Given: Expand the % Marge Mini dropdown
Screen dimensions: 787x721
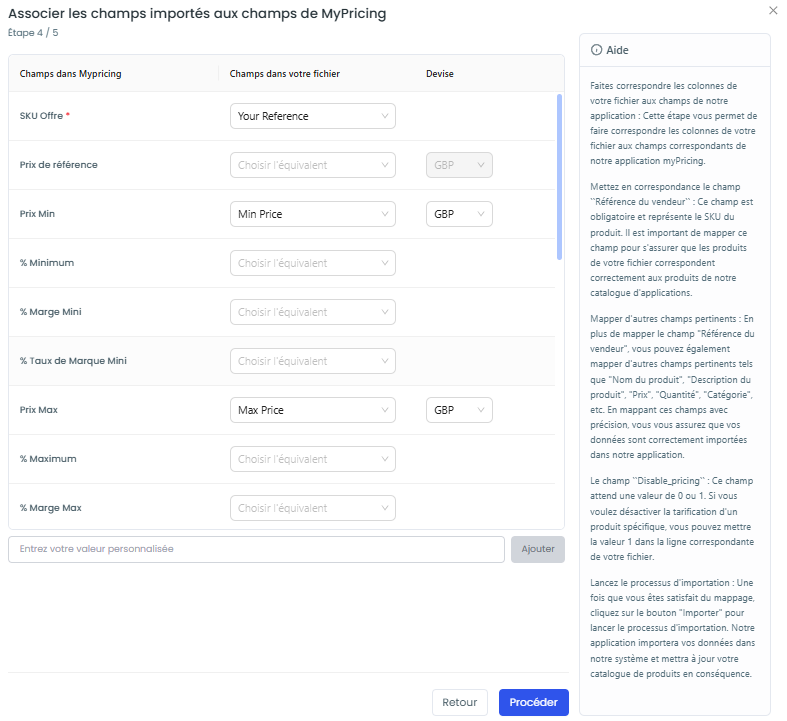Looking at the screenshot, I should [x=312, y=312].
